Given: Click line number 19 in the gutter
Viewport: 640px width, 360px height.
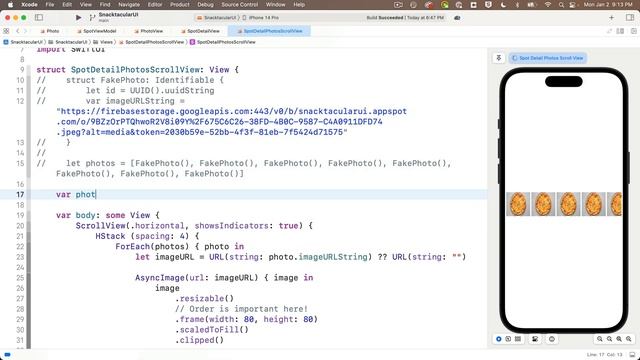Looking at the screenshot, I should click(20, 215).
